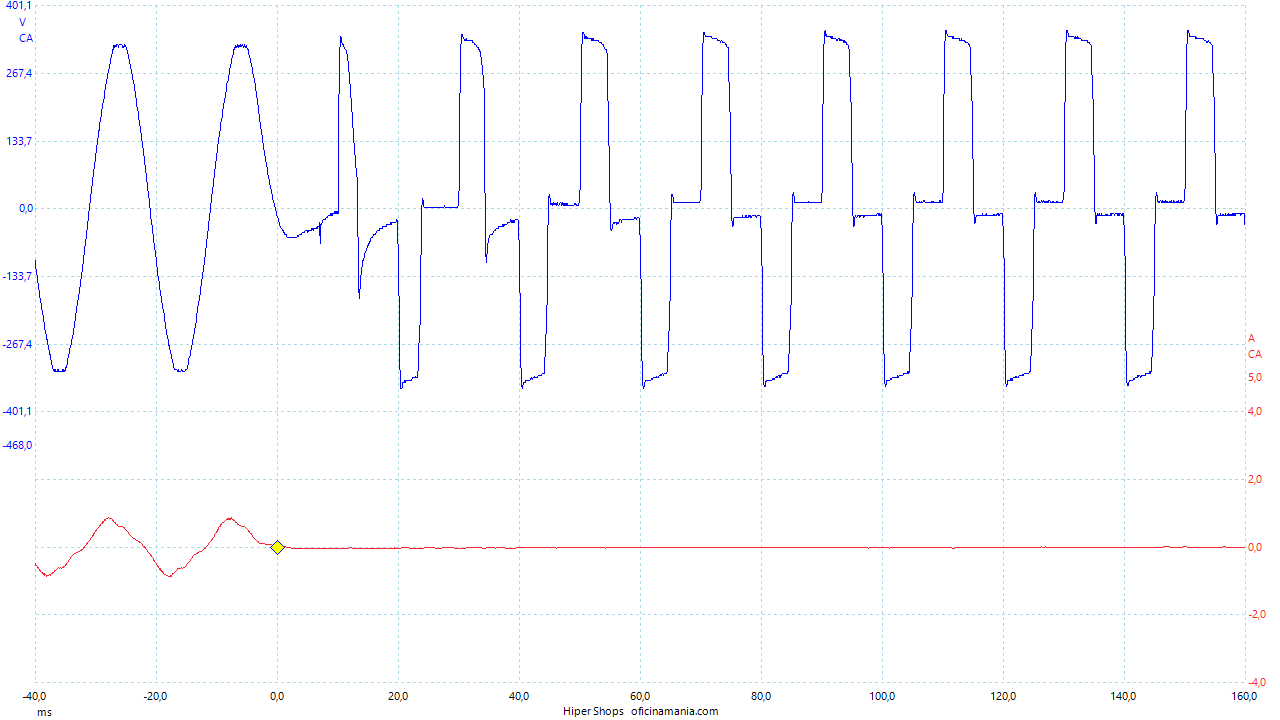Click the yellow diamond trigger marker
Screen dimensions: 1280x720
(x=278, y=547)
